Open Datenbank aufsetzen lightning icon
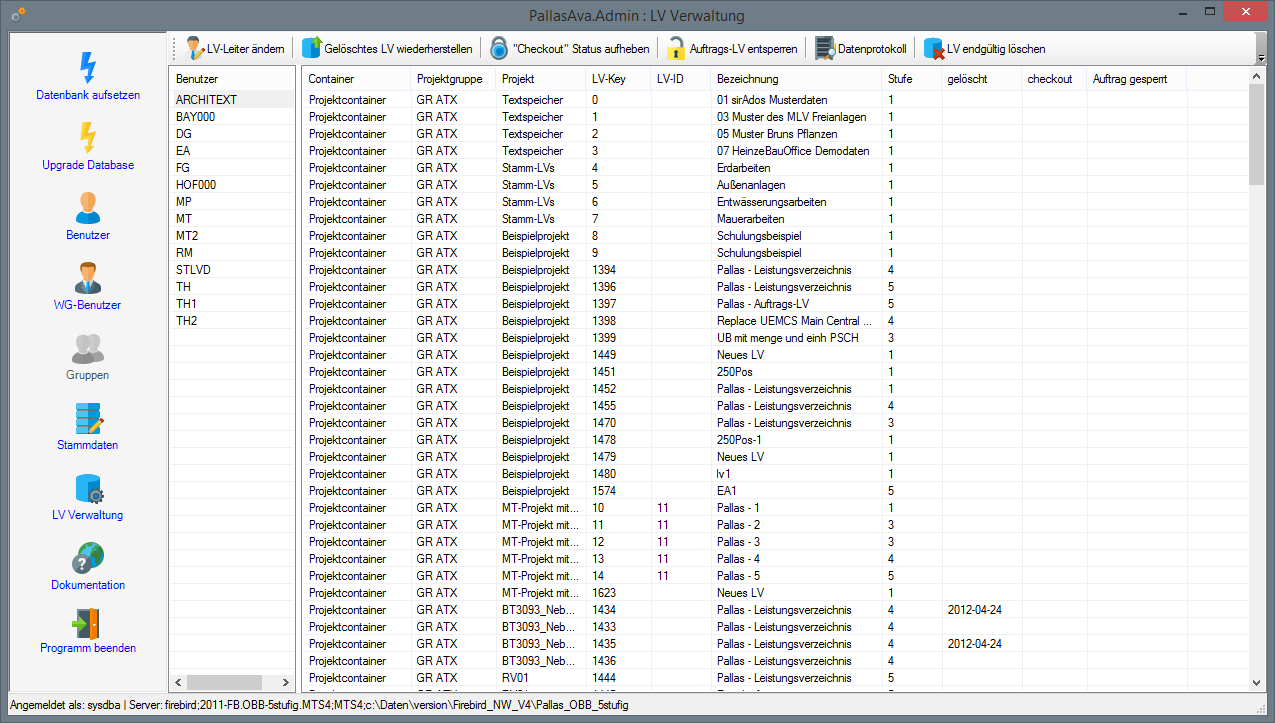Image resolution: width=1275 pixels, height=723 pixels. [88, 68]
